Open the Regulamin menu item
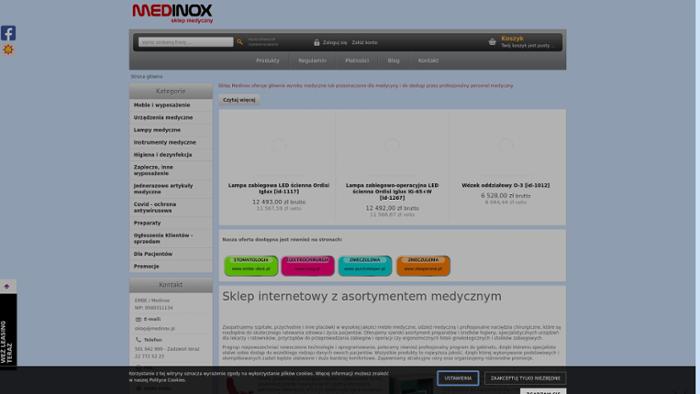 (312, 61)
